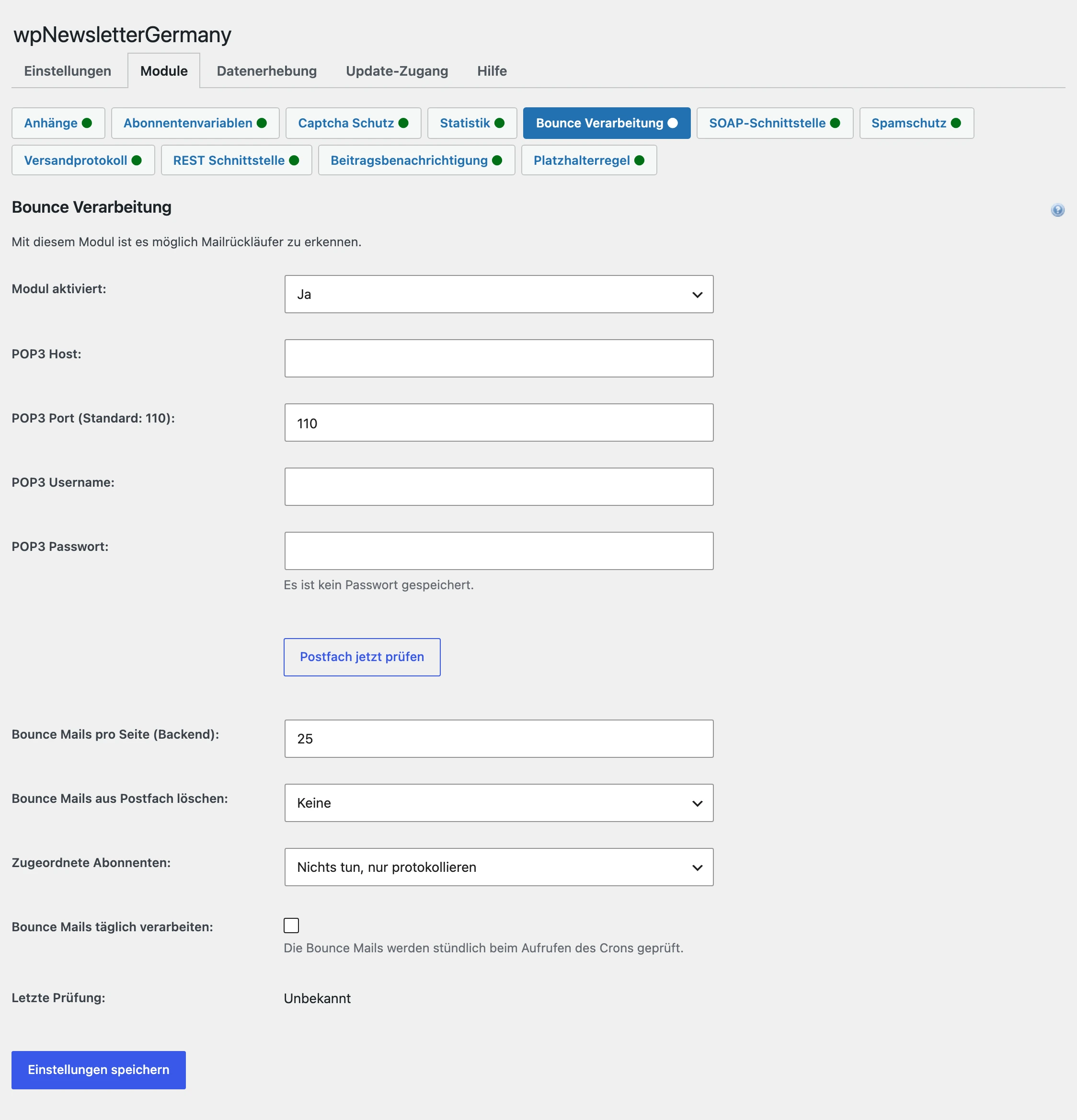Click the 'Modul aktiviert:' label

[59, 288]
